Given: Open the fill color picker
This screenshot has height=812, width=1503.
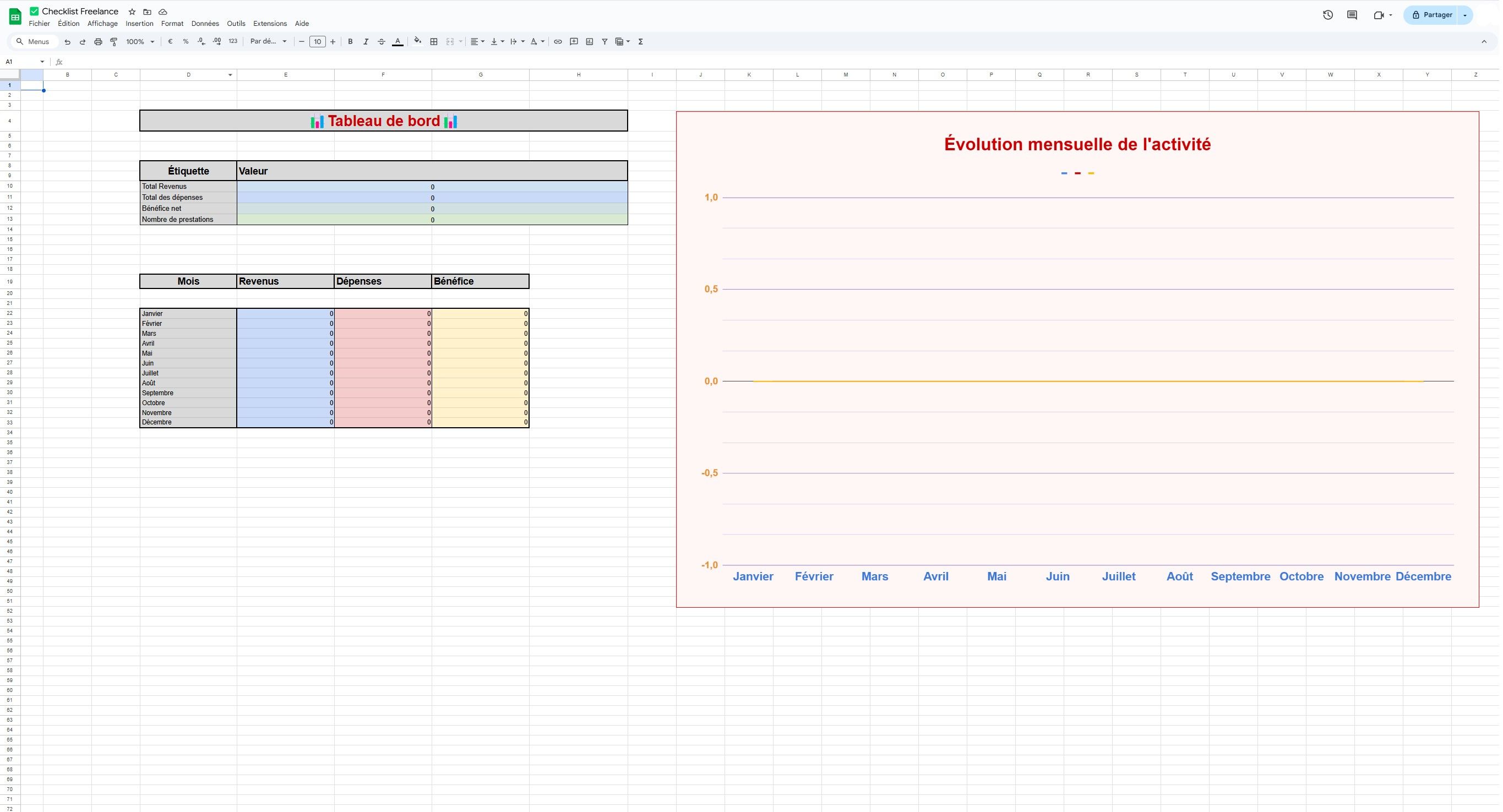Looking at the screenshot, I should [417, 41].
